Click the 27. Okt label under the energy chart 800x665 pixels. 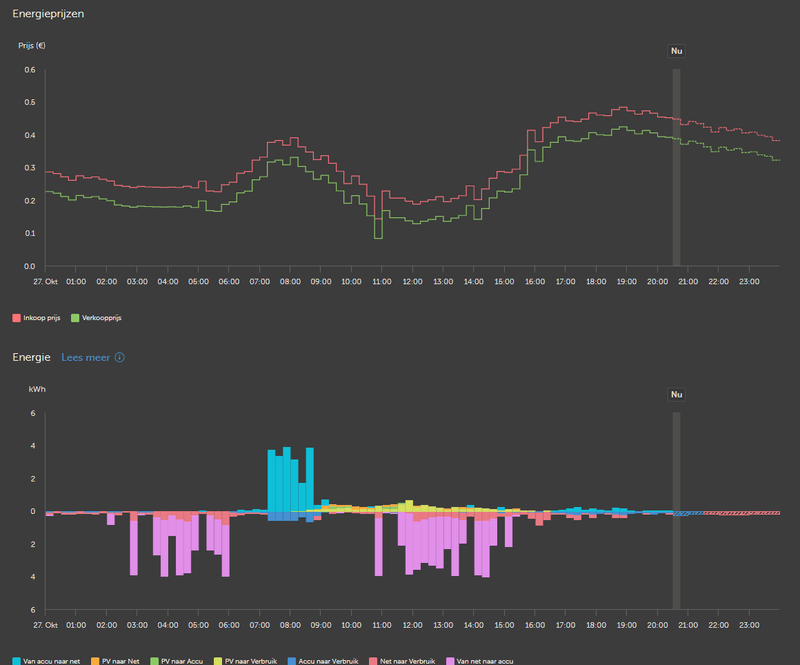[45, 625]
